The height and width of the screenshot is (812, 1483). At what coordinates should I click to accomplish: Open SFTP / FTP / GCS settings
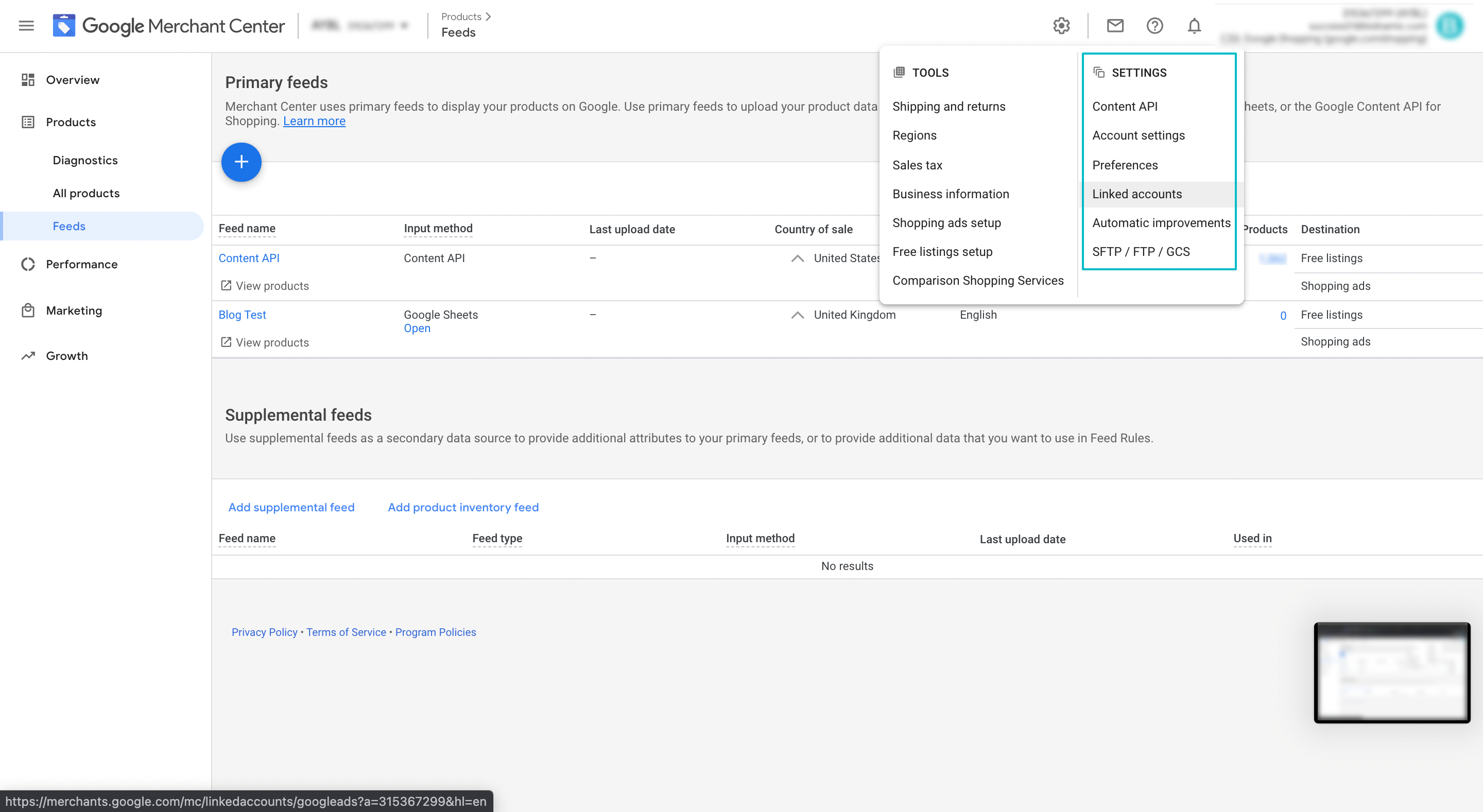click(x=1141, y=251)
